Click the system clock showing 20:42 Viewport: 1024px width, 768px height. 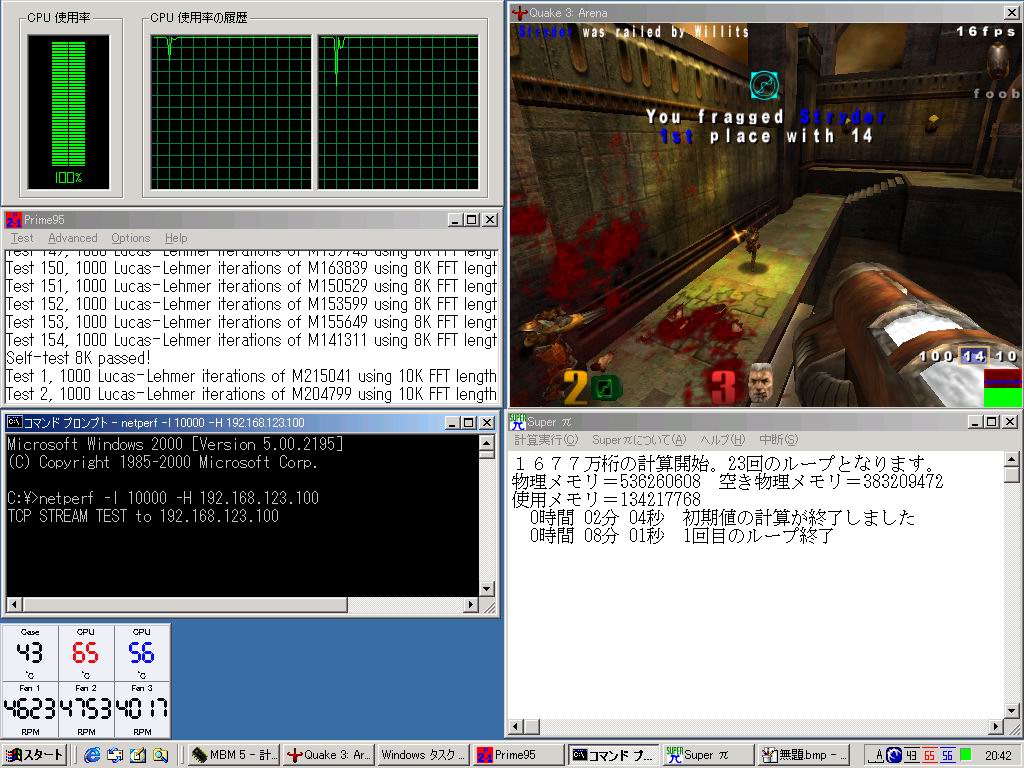998,756
